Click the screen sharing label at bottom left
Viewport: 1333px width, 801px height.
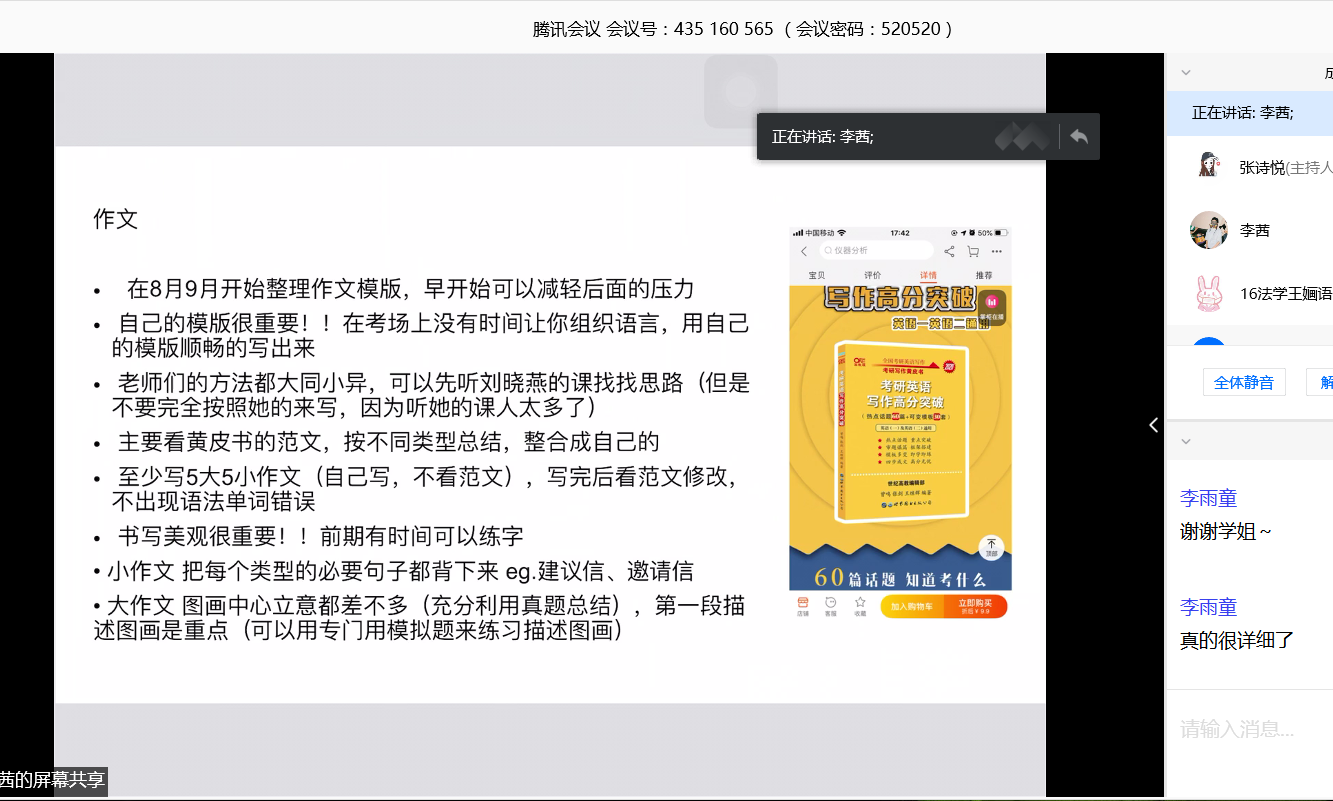tap(52, 781)
